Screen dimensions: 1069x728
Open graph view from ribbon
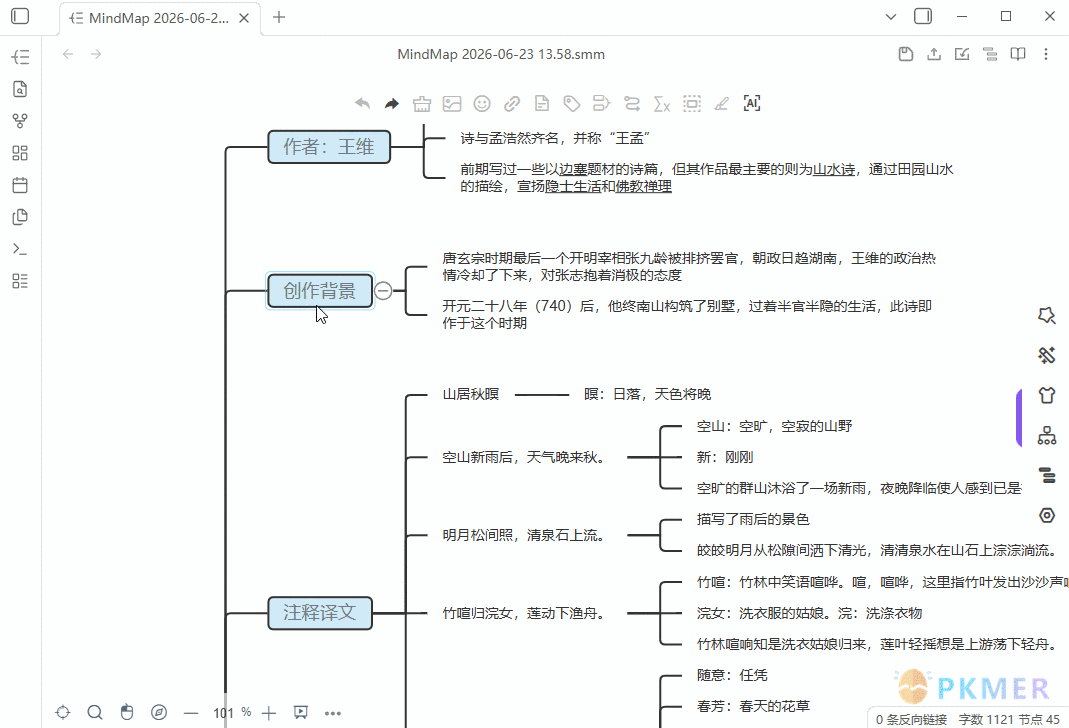pos(20,121)
